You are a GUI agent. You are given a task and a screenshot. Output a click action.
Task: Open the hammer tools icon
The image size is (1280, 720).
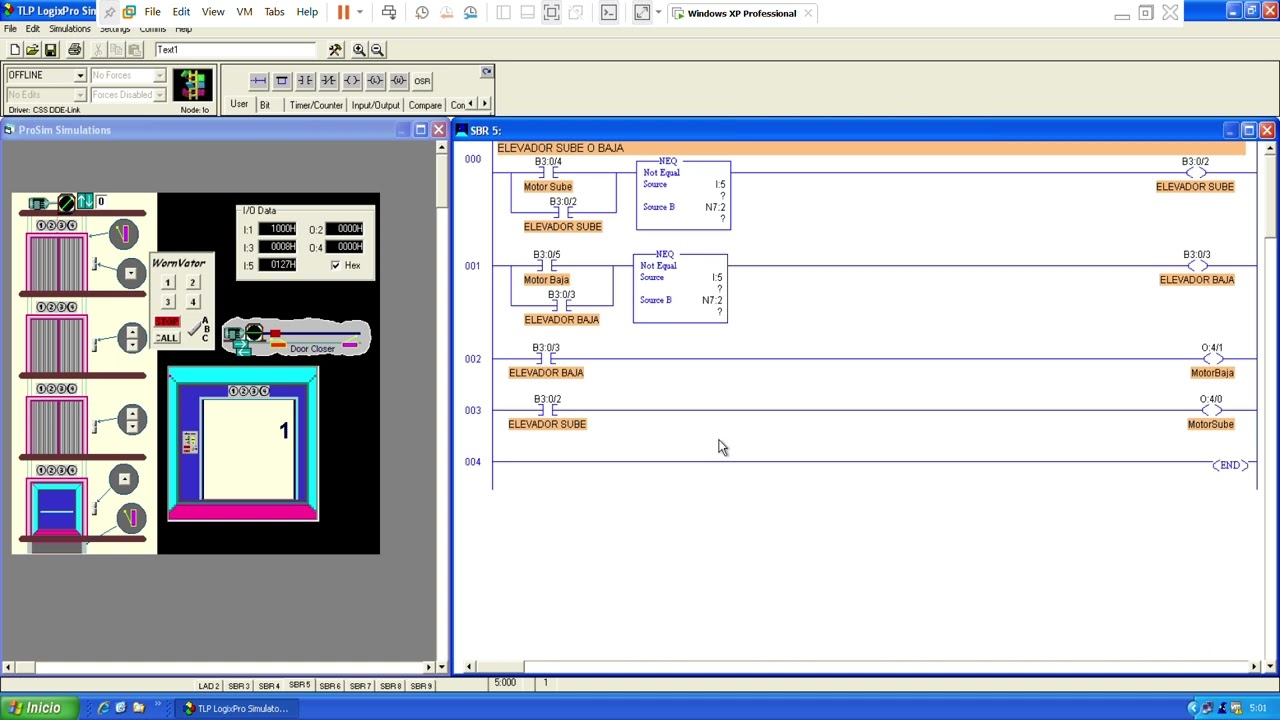(335, 50)
